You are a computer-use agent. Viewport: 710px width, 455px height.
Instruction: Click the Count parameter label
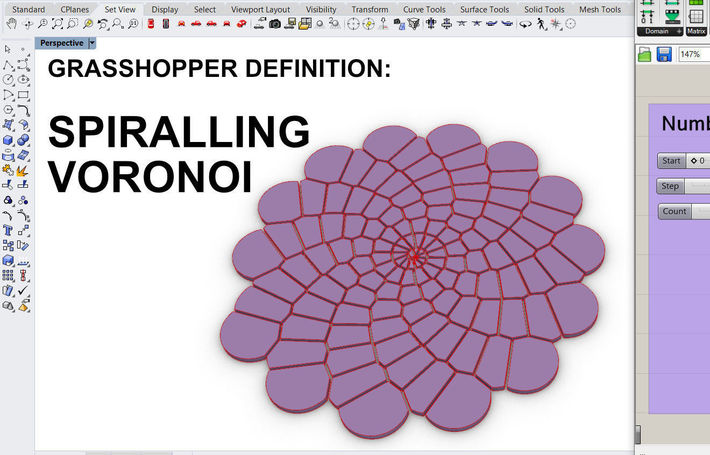(x=674, y=211)
